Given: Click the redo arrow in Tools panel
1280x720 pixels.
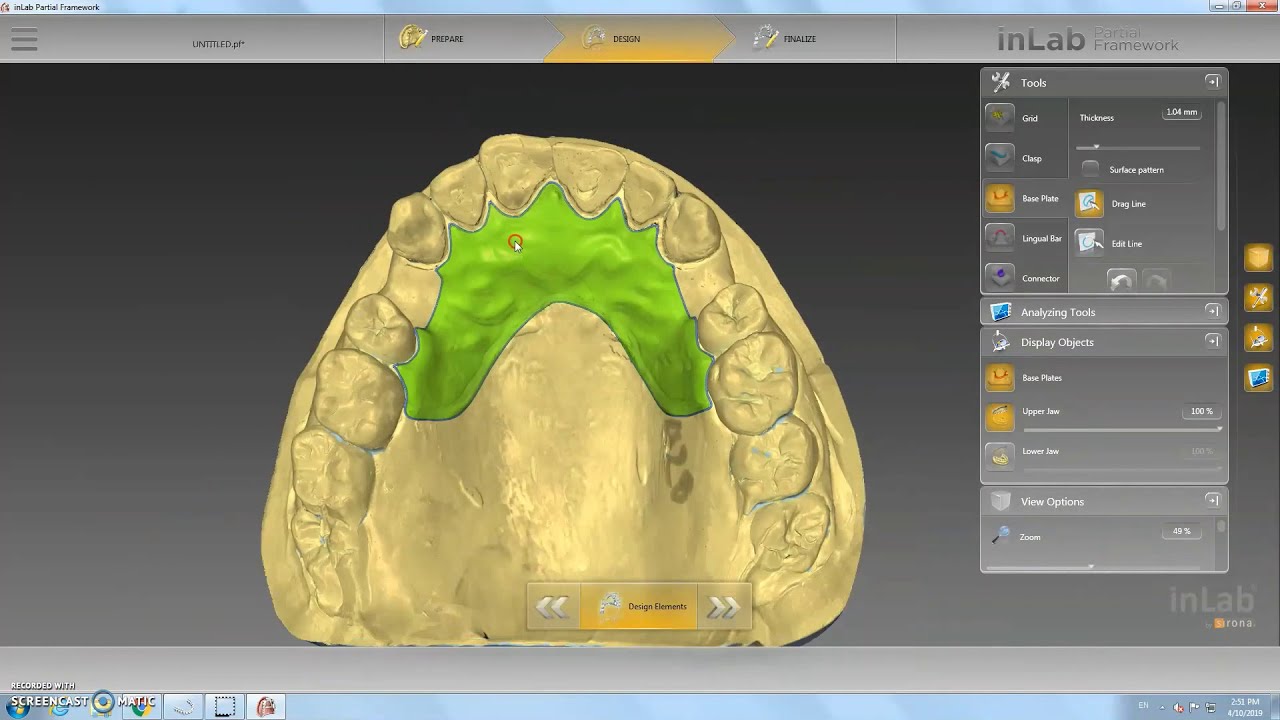Looking at the screenshot, I should (1155, 281).
